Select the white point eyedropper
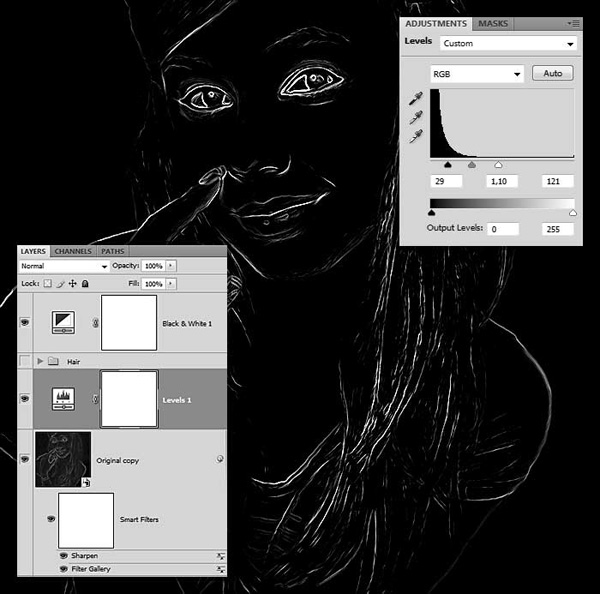The width and height of the screenshot is (600, 594). click(x=416, y=136)
